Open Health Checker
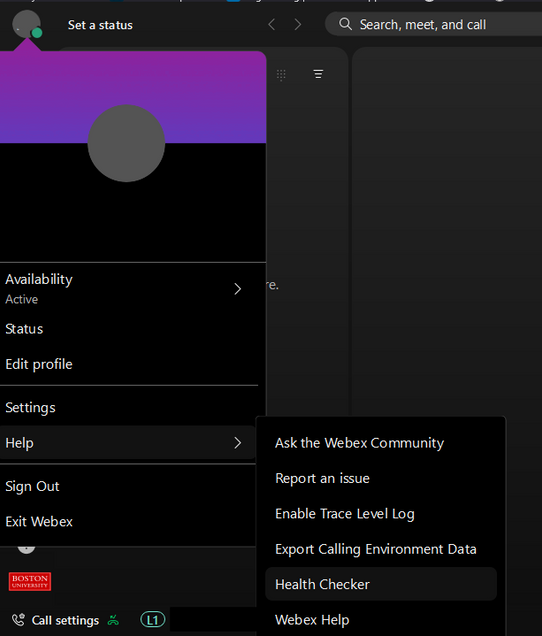The image size is (542, 636). pos(381,584)
